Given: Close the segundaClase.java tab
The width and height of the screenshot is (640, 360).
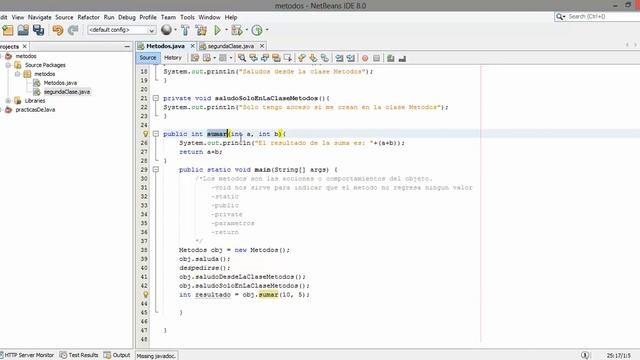Looking at the screenshot, I should tap(262, 46).
